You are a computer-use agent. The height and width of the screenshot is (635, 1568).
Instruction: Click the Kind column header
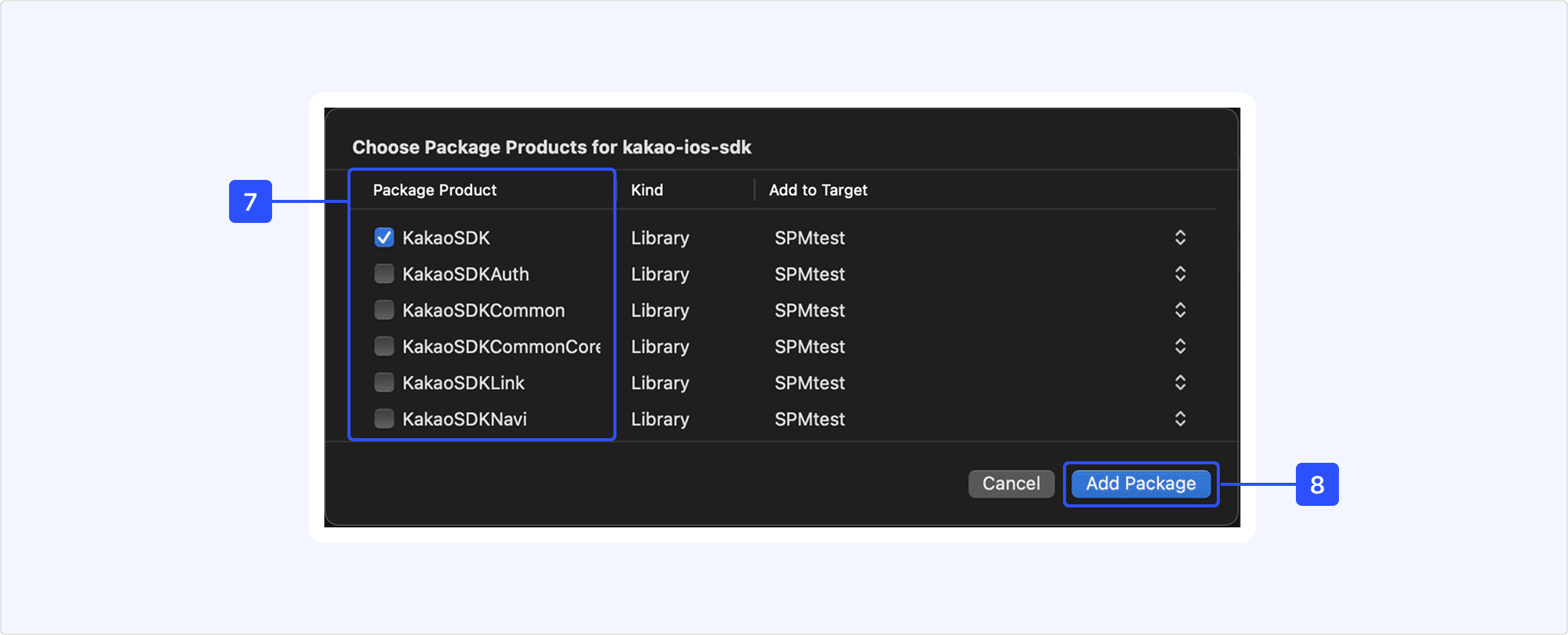tap(647, 190)
